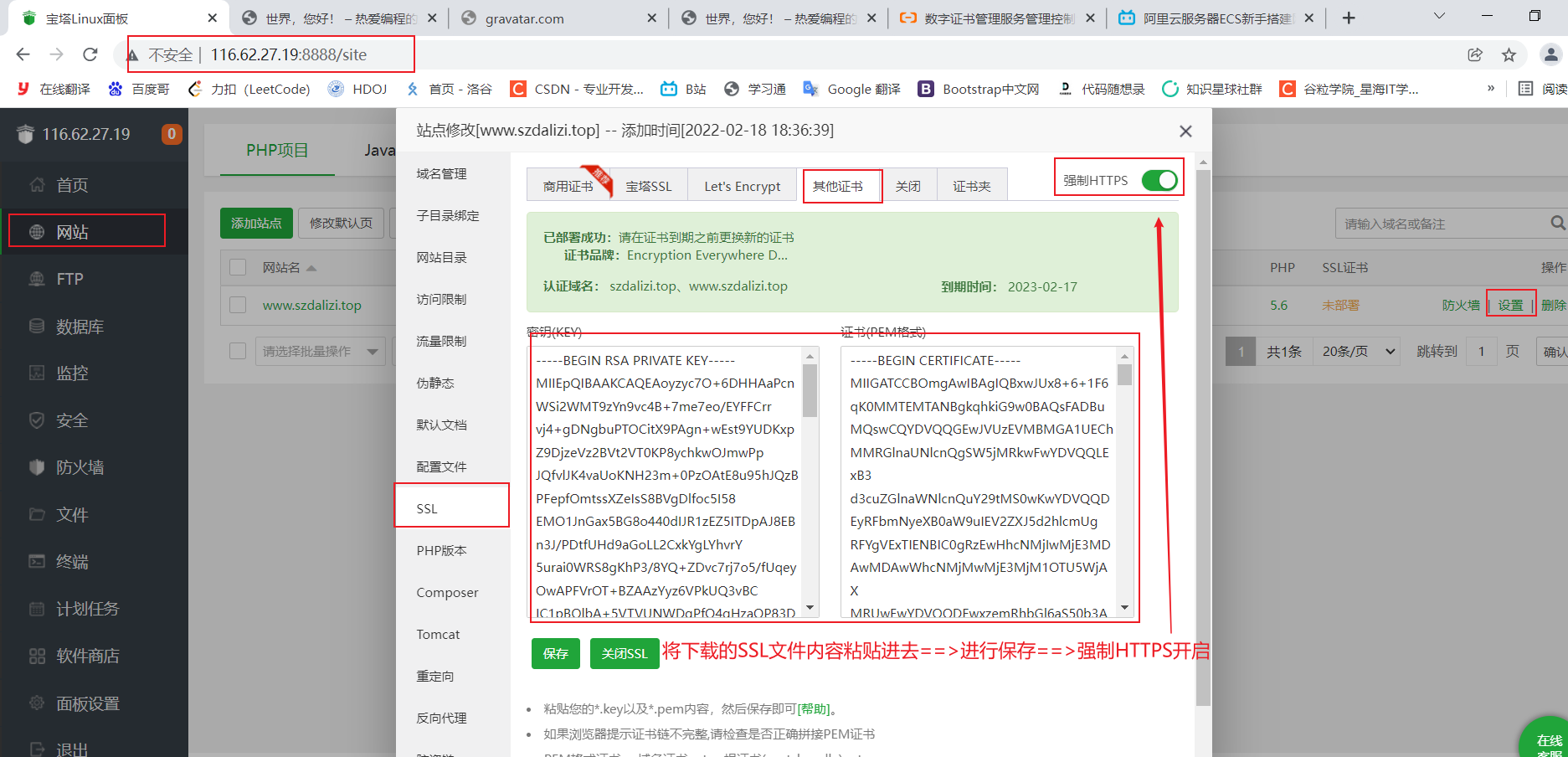Screen dimensions: 1568x757
Task: Click the browser back arrow
Action: pyautogui.click(x=23, y=54)
